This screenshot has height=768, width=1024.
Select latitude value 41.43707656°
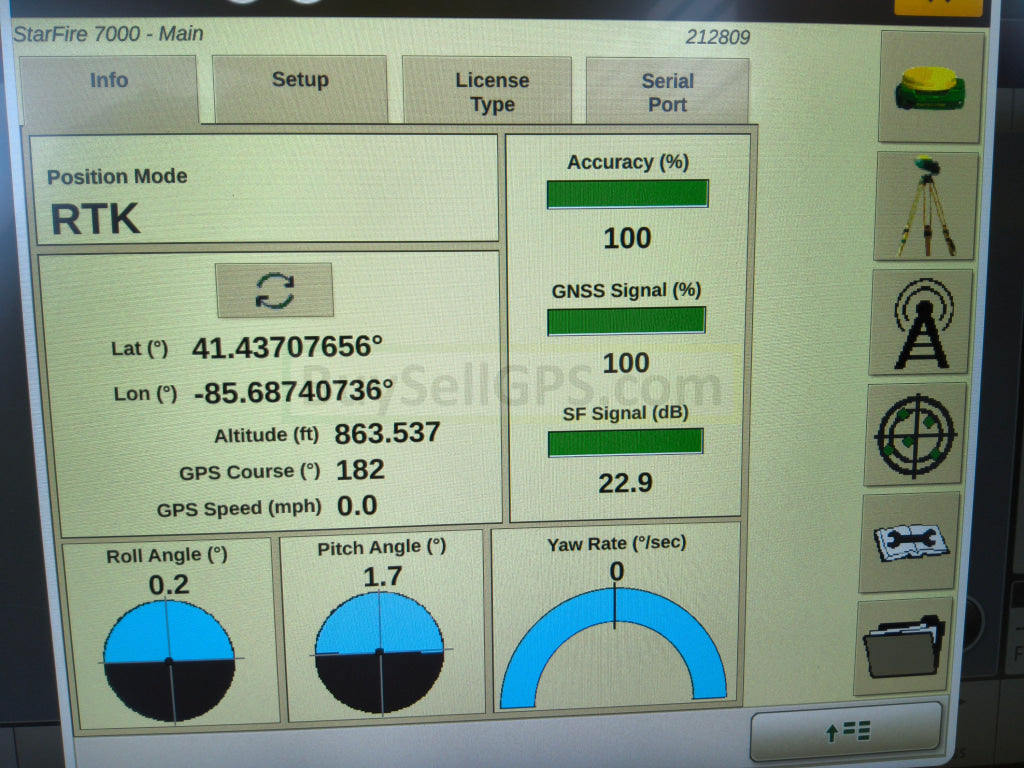[287, 347]
